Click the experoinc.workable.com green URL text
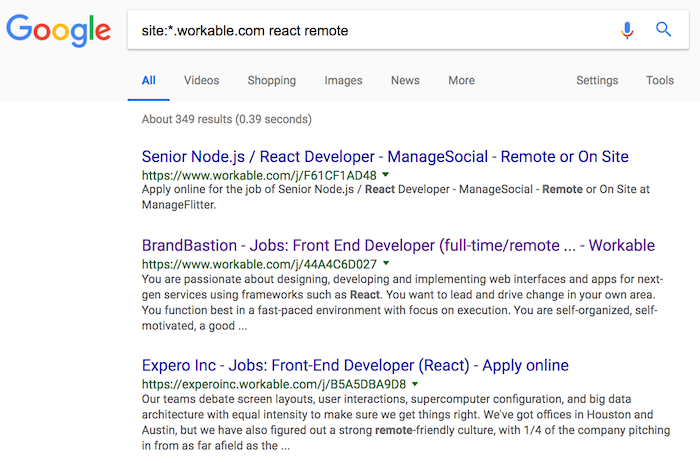700x463 pixels. tap(274, 384)
